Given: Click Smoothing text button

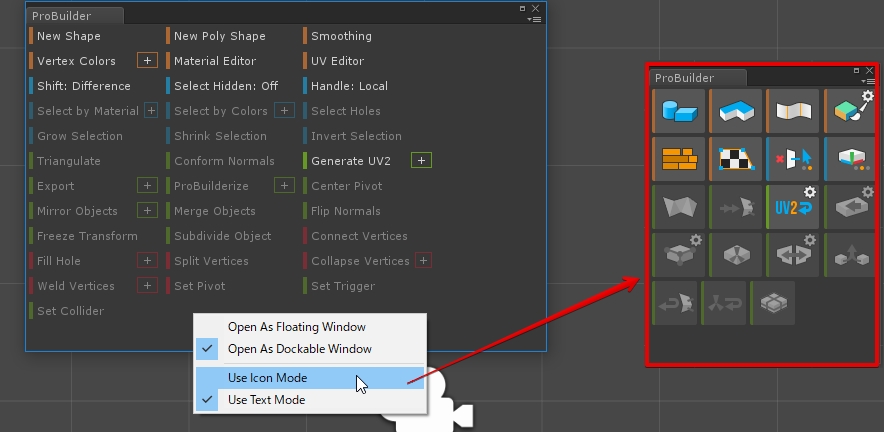Looking at the screenshot, I should pyautogui.click(x=341, y=36).
